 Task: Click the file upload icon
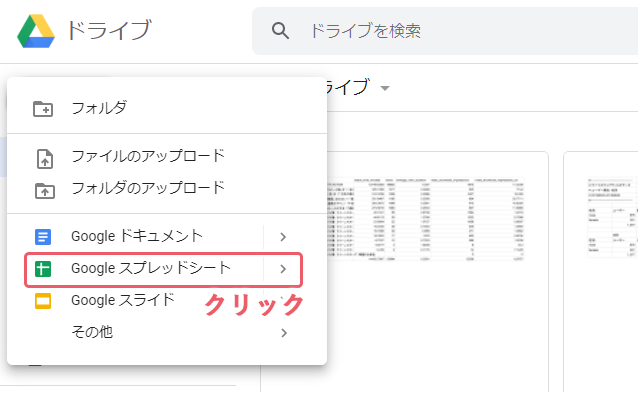click(x=45, y=159)
